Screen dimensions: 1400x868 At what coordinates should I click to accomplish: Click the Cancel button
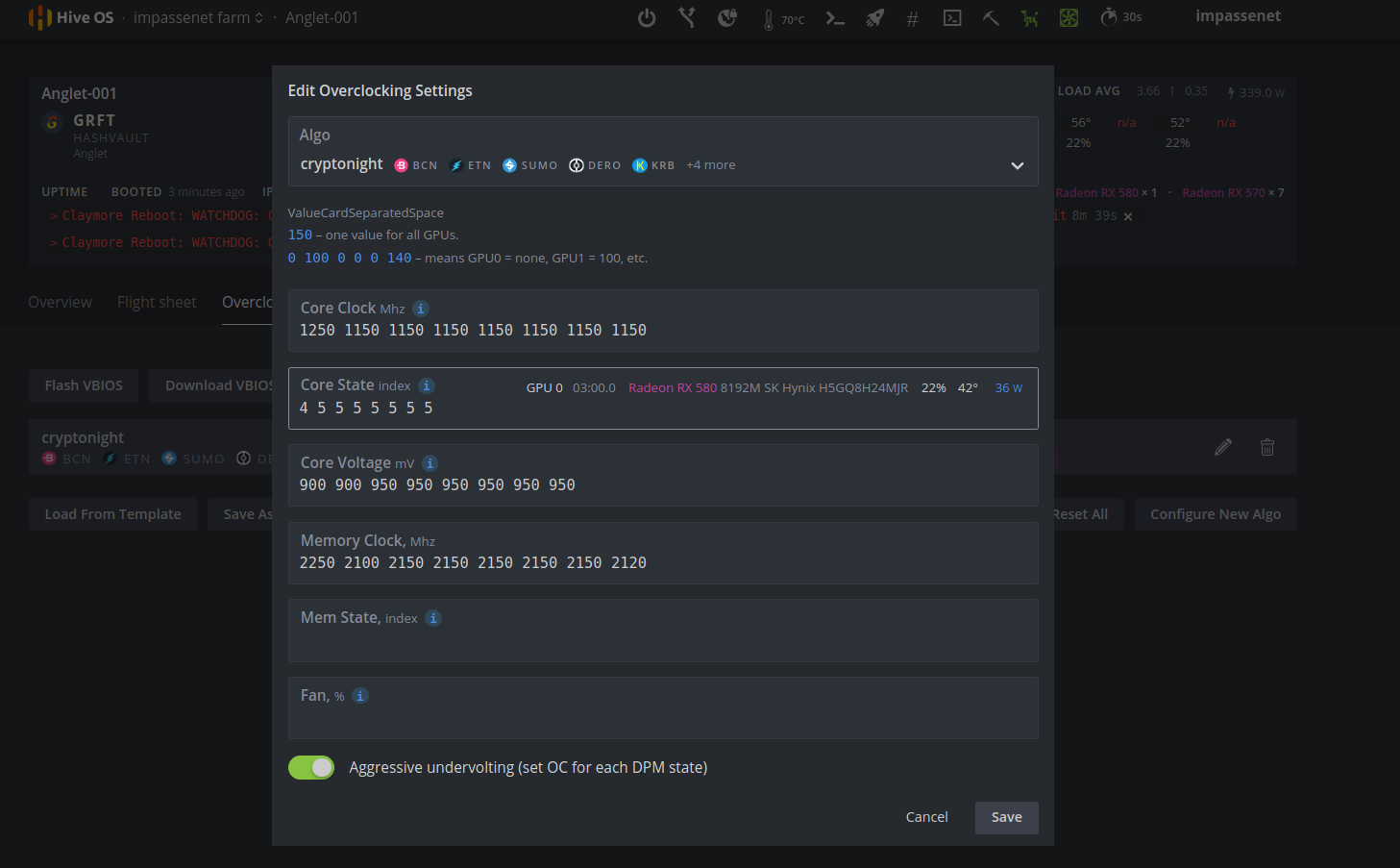pyautogui.click(x=926, y=817)
